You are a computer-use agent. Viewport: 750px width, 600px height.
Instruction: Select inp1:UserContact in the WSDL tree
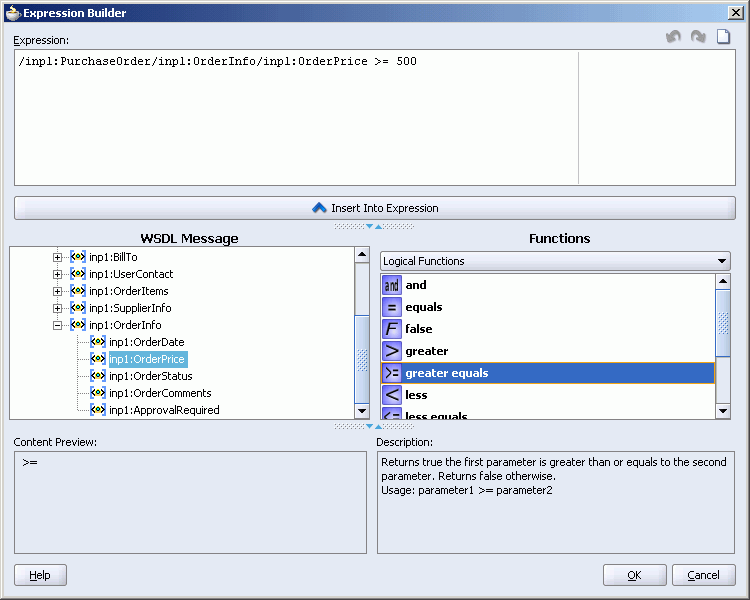(131, 274)
